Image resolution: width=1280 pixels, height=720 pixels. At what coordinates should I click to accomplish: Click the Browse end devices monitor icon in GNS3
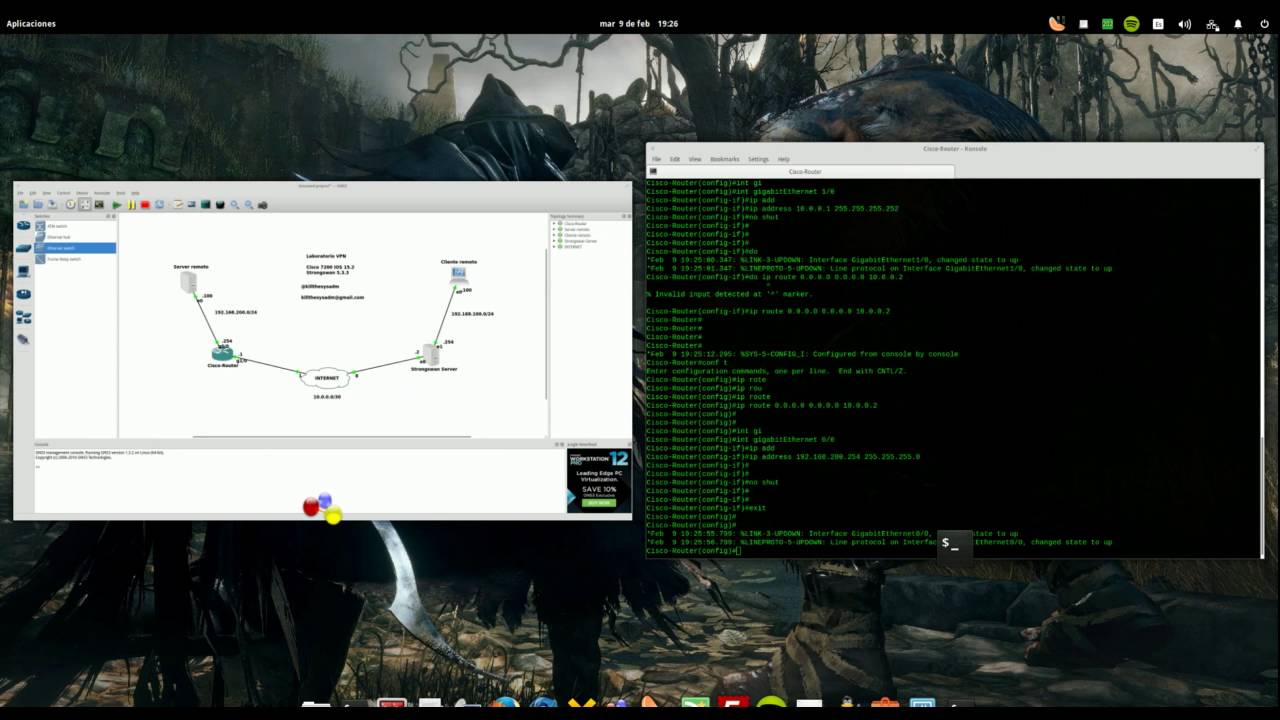click(24, 271)
